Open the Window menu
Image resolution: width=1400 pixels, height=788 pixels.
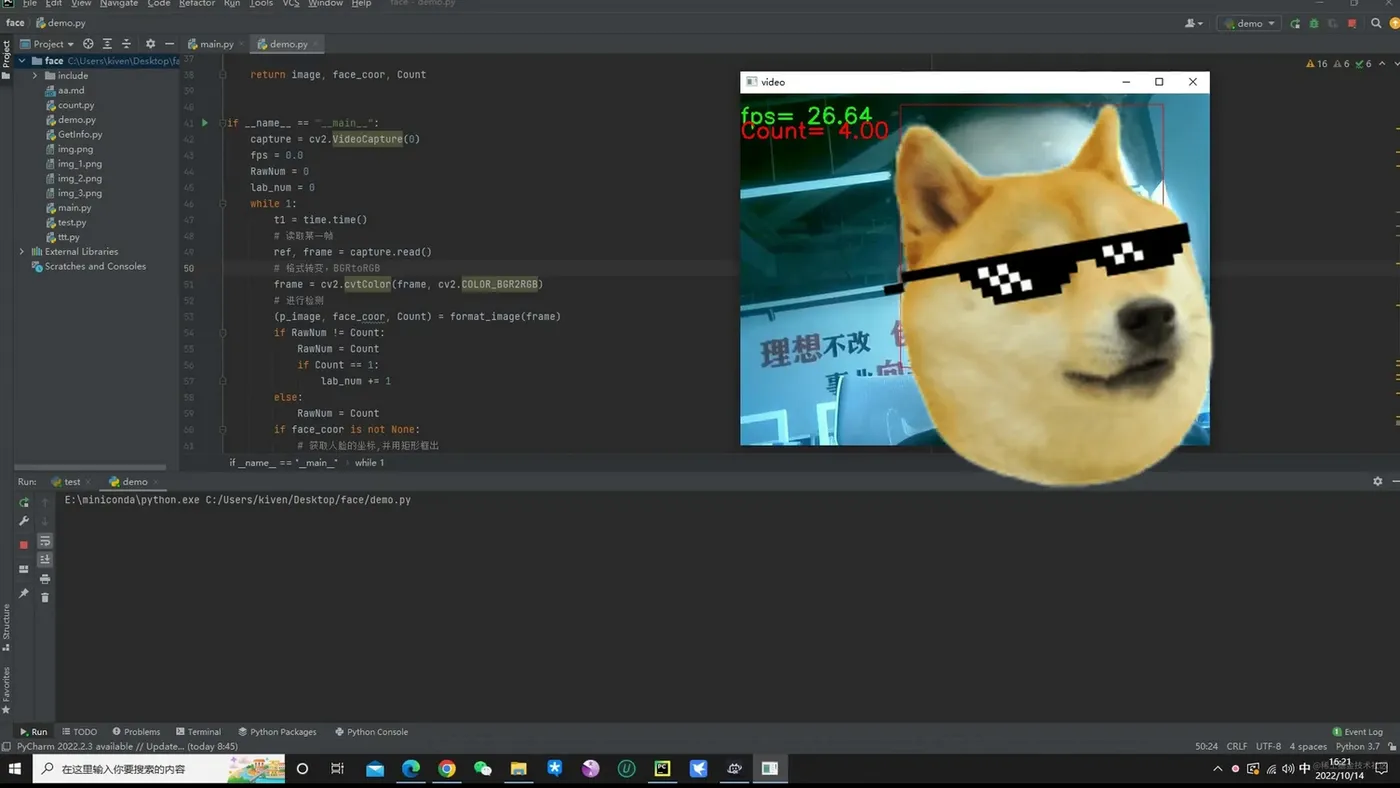[325, 4]
